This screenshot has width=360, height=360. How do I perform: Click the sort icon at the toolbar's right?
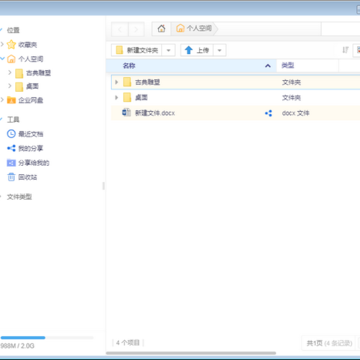pos(346,50)
